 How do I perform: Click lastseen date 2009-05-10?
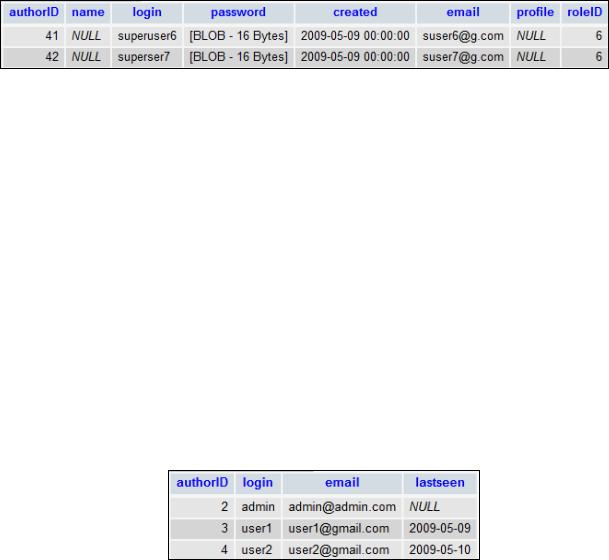point(440,550)
